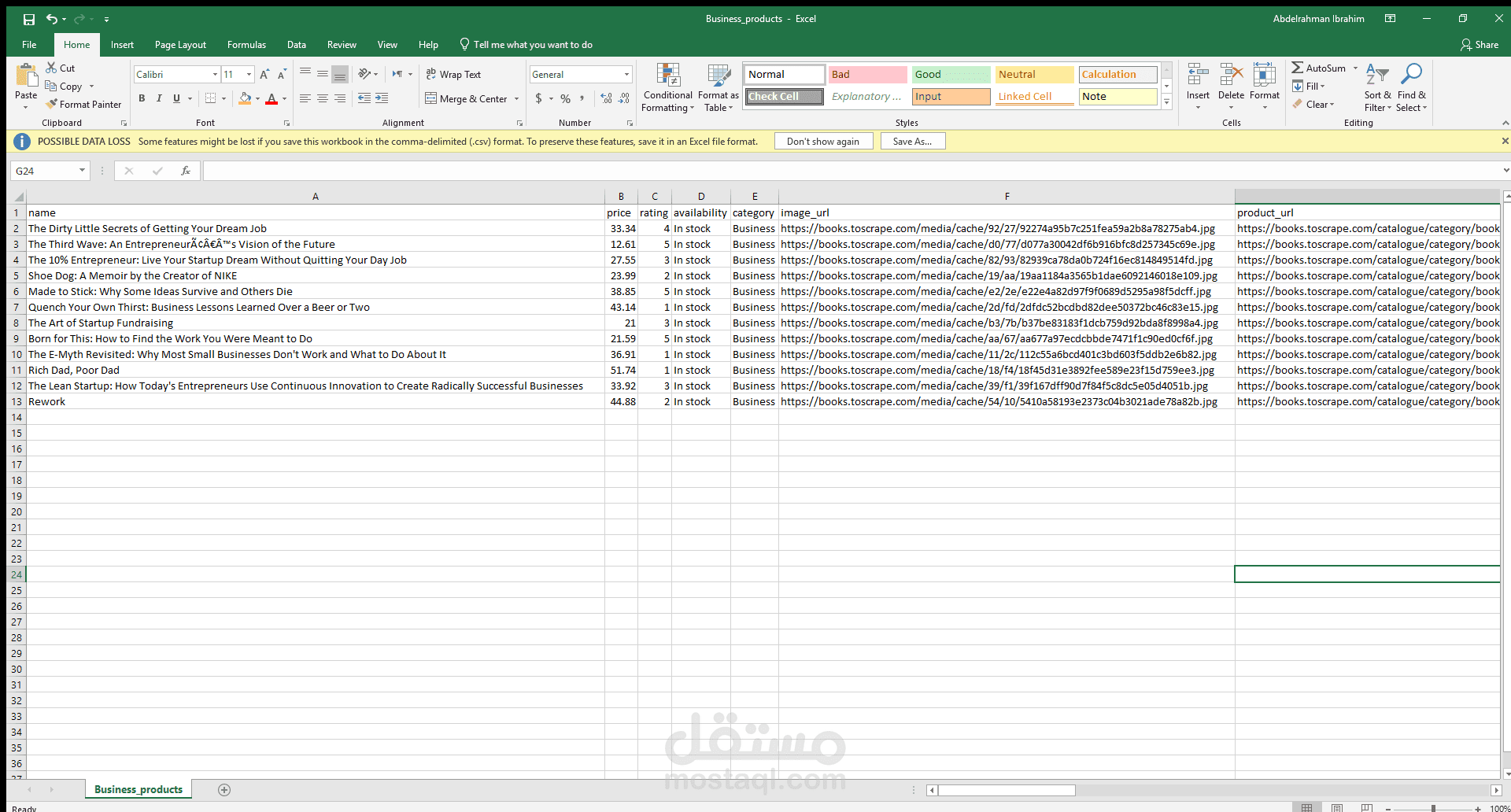Switch to the Page Layout tab
This screenshot has width=1511, height=812.
(180, 44)
